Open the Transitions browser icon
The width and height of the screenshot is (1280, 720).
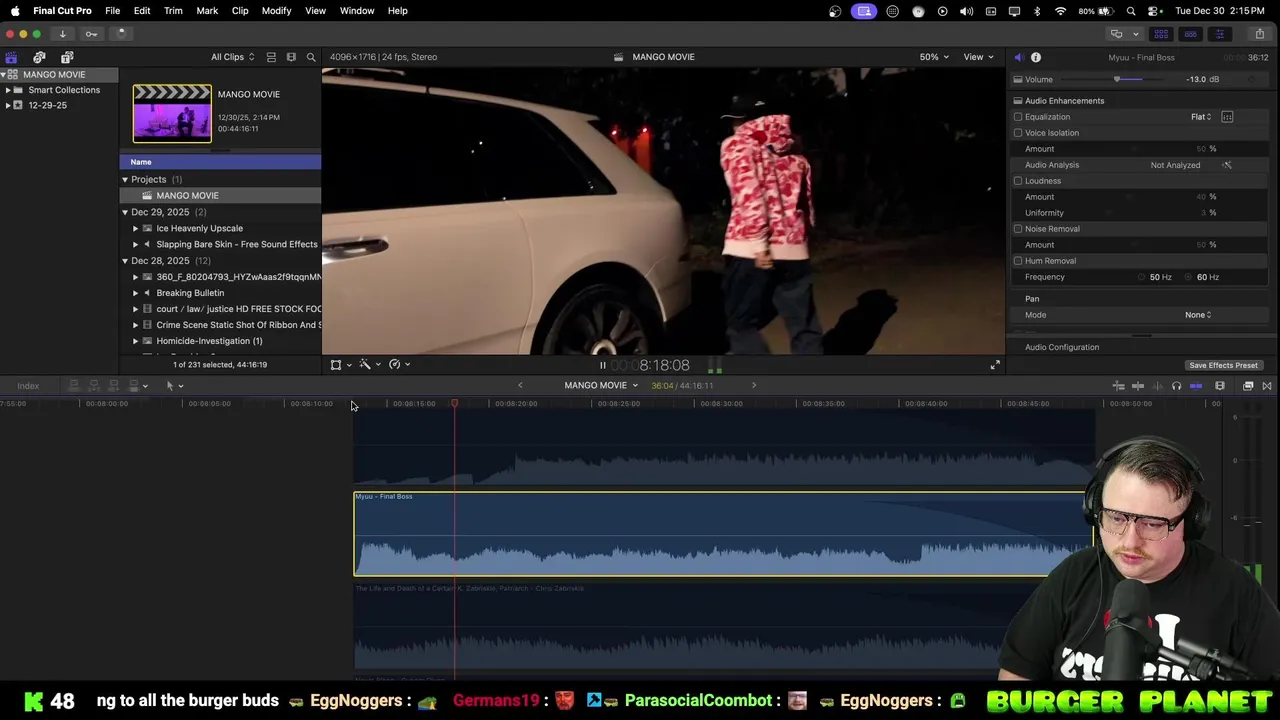[x=1267, y=386]
